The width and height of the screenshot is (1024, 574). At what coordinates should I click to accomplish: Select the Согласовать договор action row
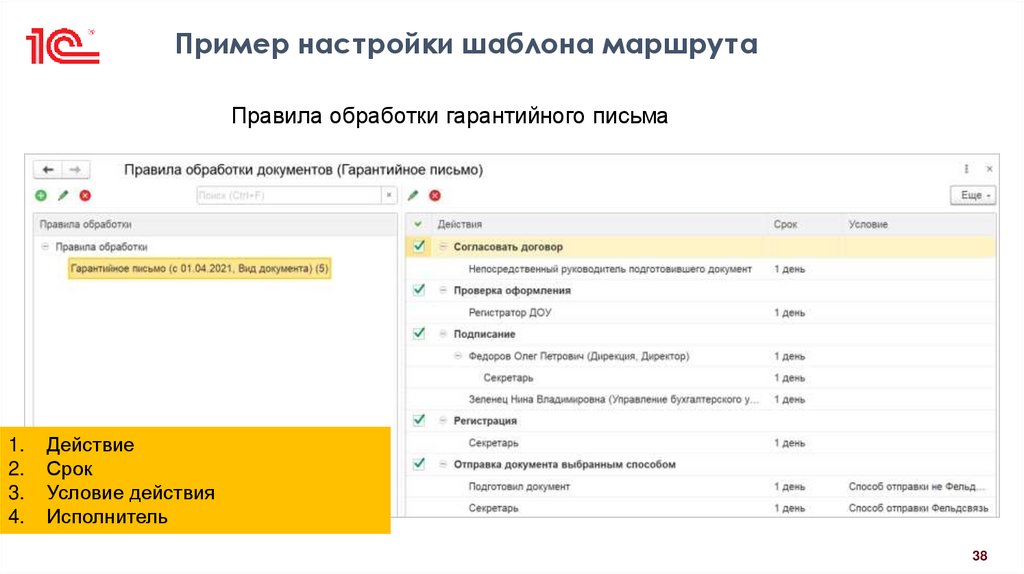coord(701,247)
